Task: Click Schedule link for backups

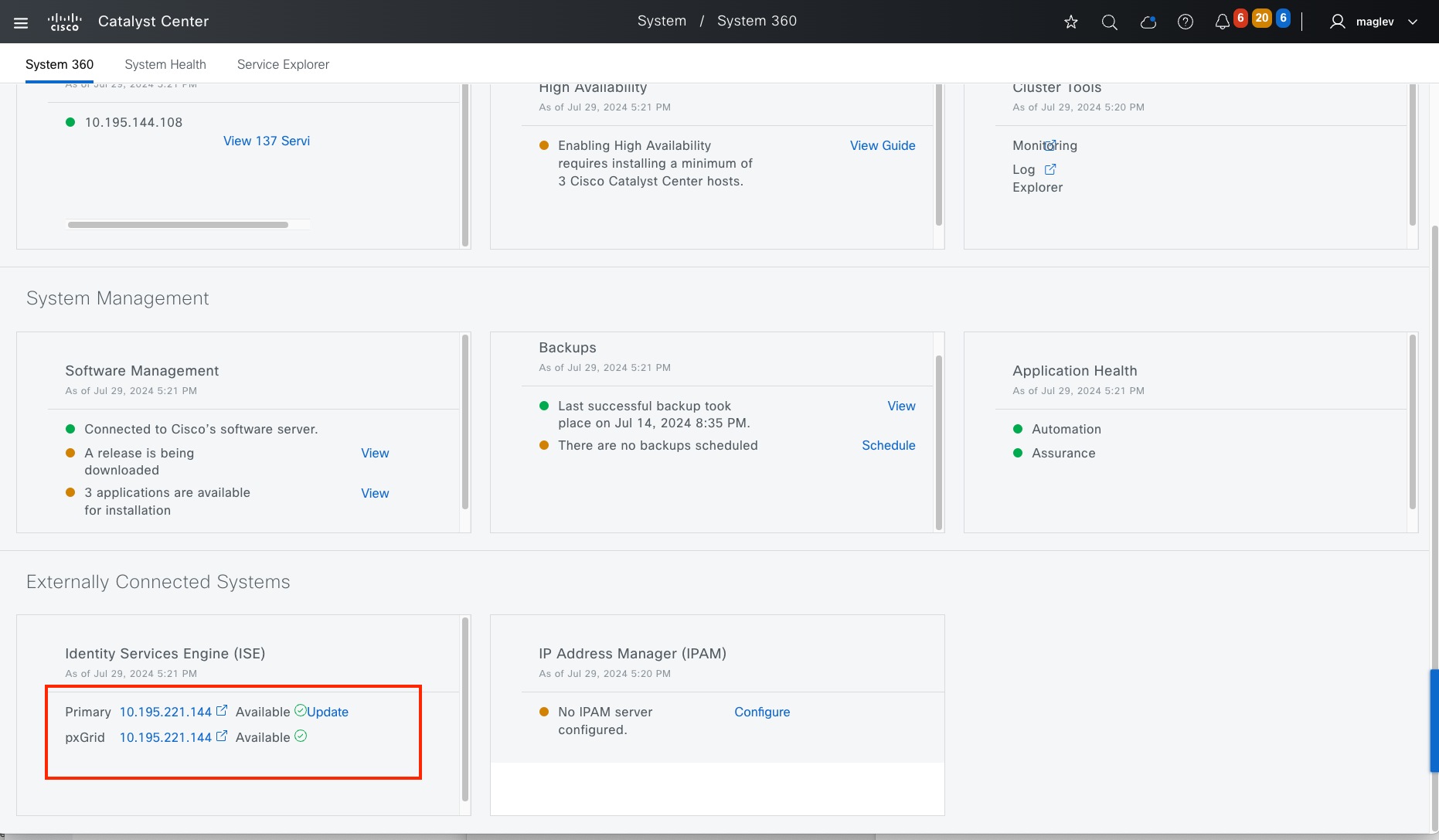Action: click(x=888, y=445)
